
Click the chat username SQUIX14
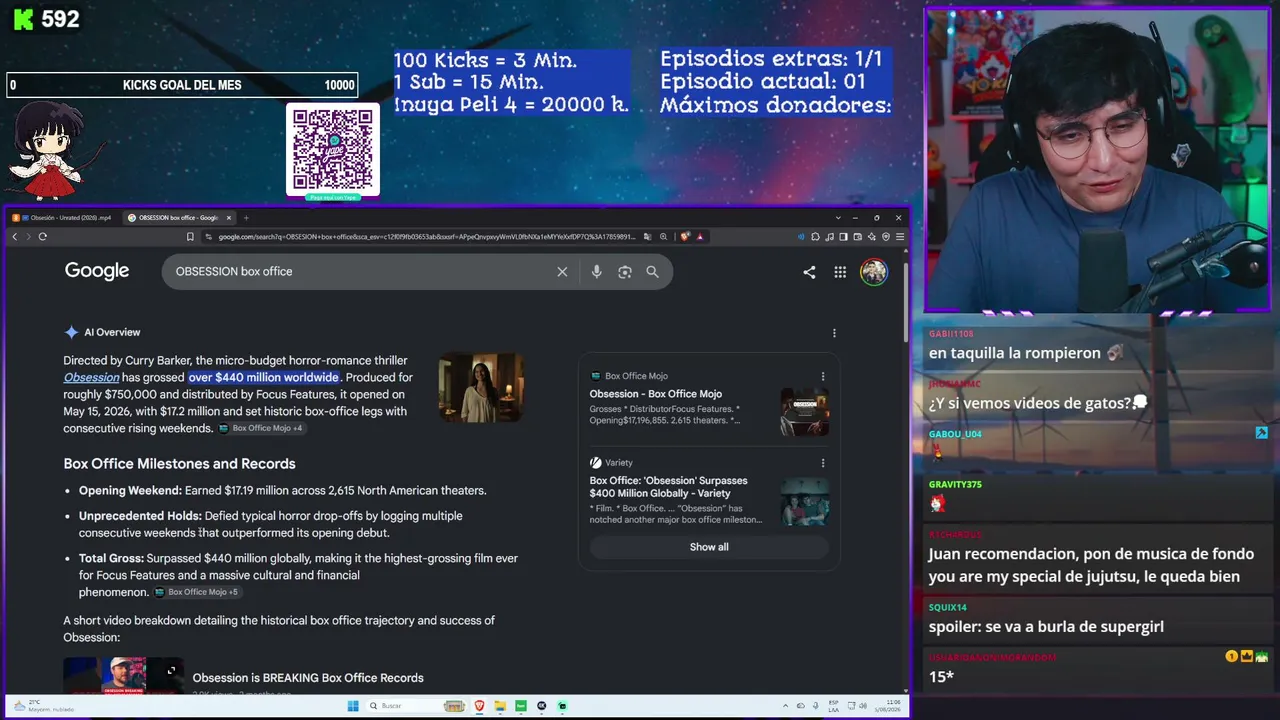point(947,608)
